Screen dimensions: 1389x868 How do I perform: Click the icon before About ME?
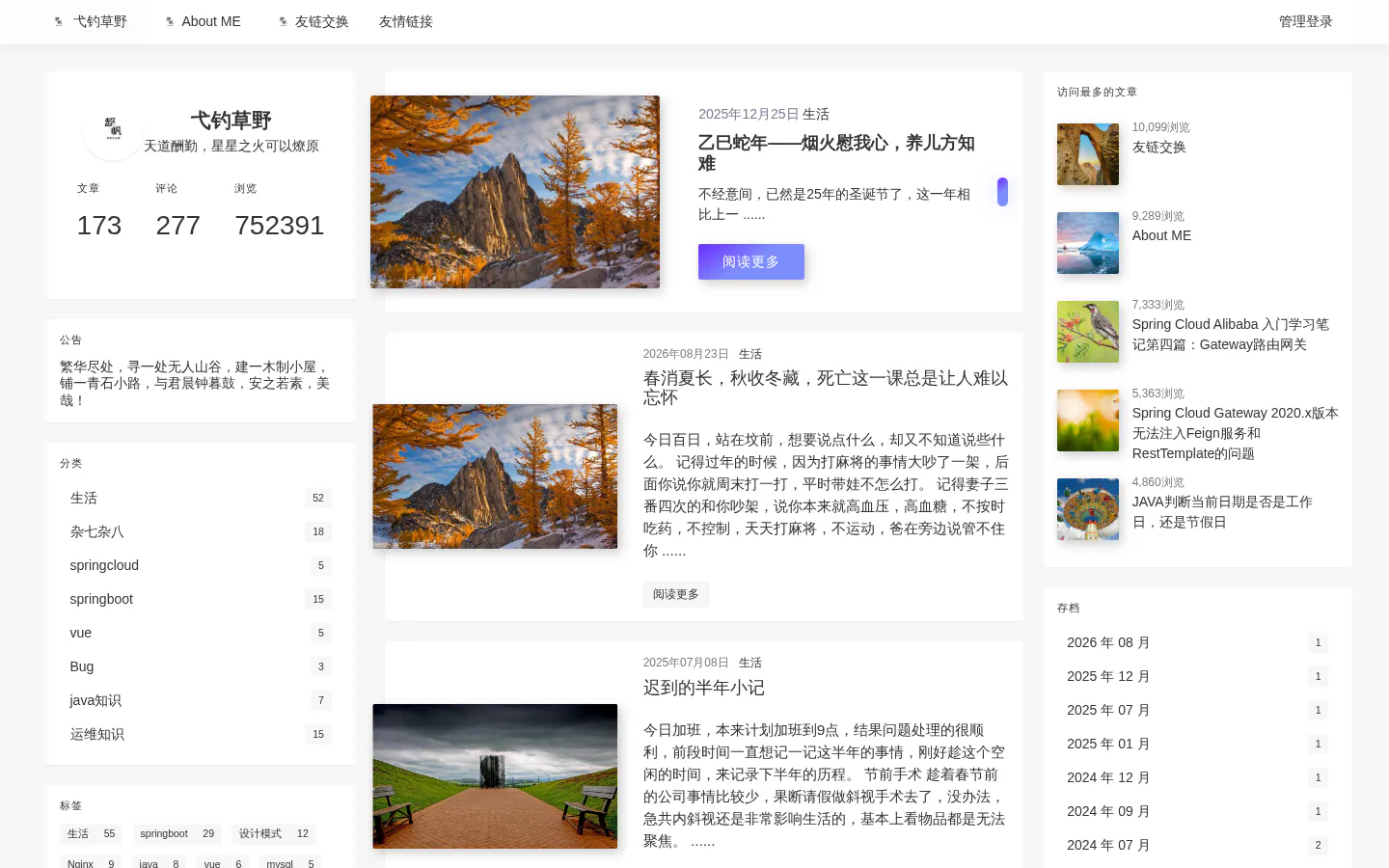point(170,21)
